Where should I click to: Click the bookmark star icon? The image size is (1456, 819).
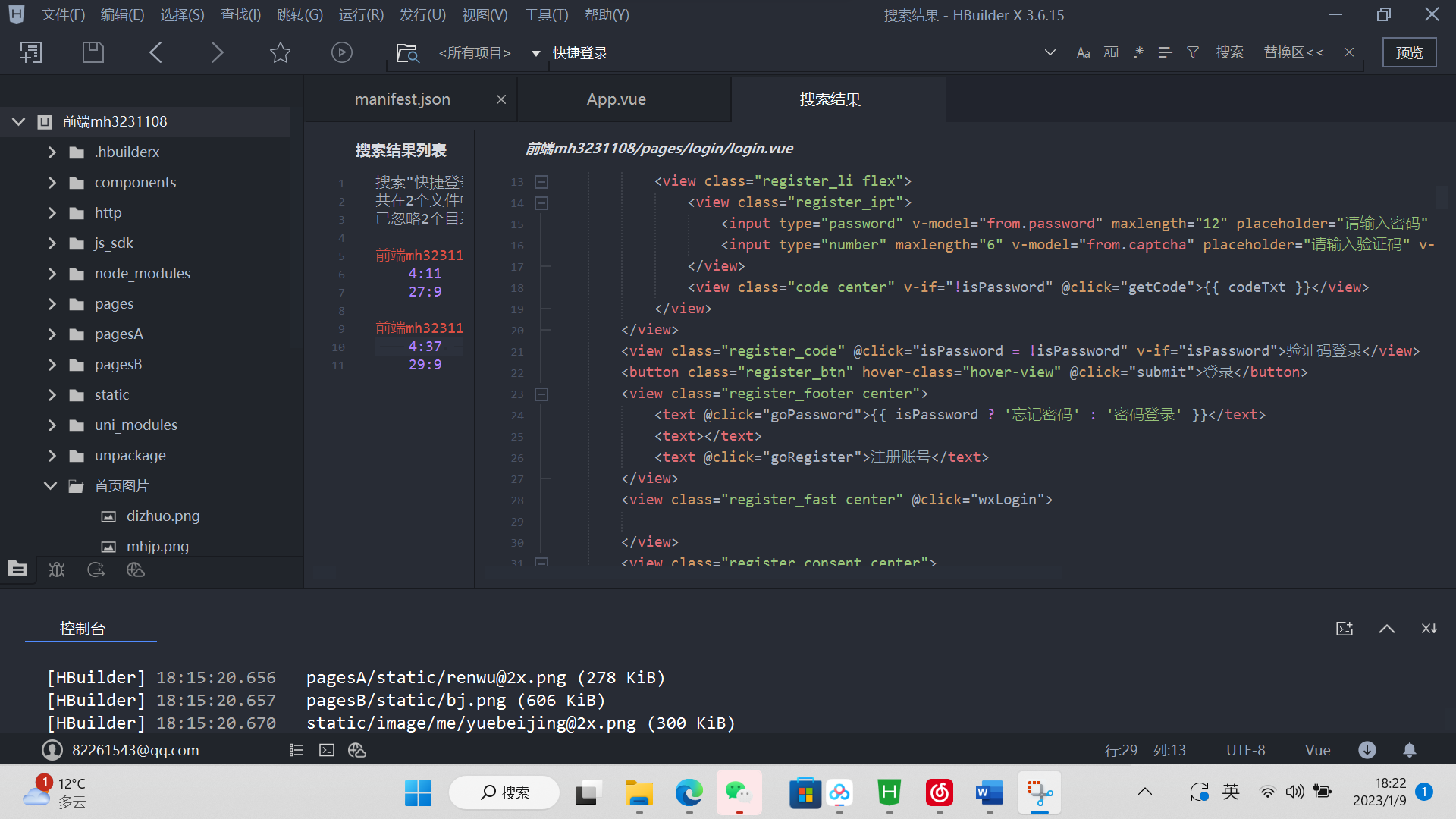pos(280,52)
